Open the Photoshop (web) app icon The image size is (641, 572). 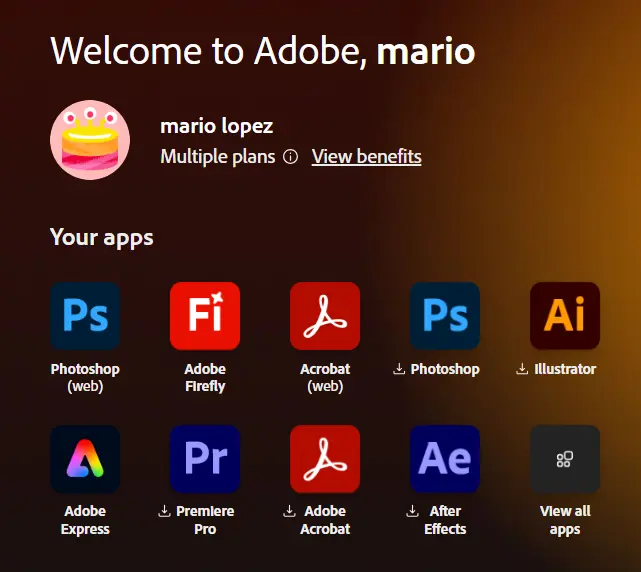[85, 316]
